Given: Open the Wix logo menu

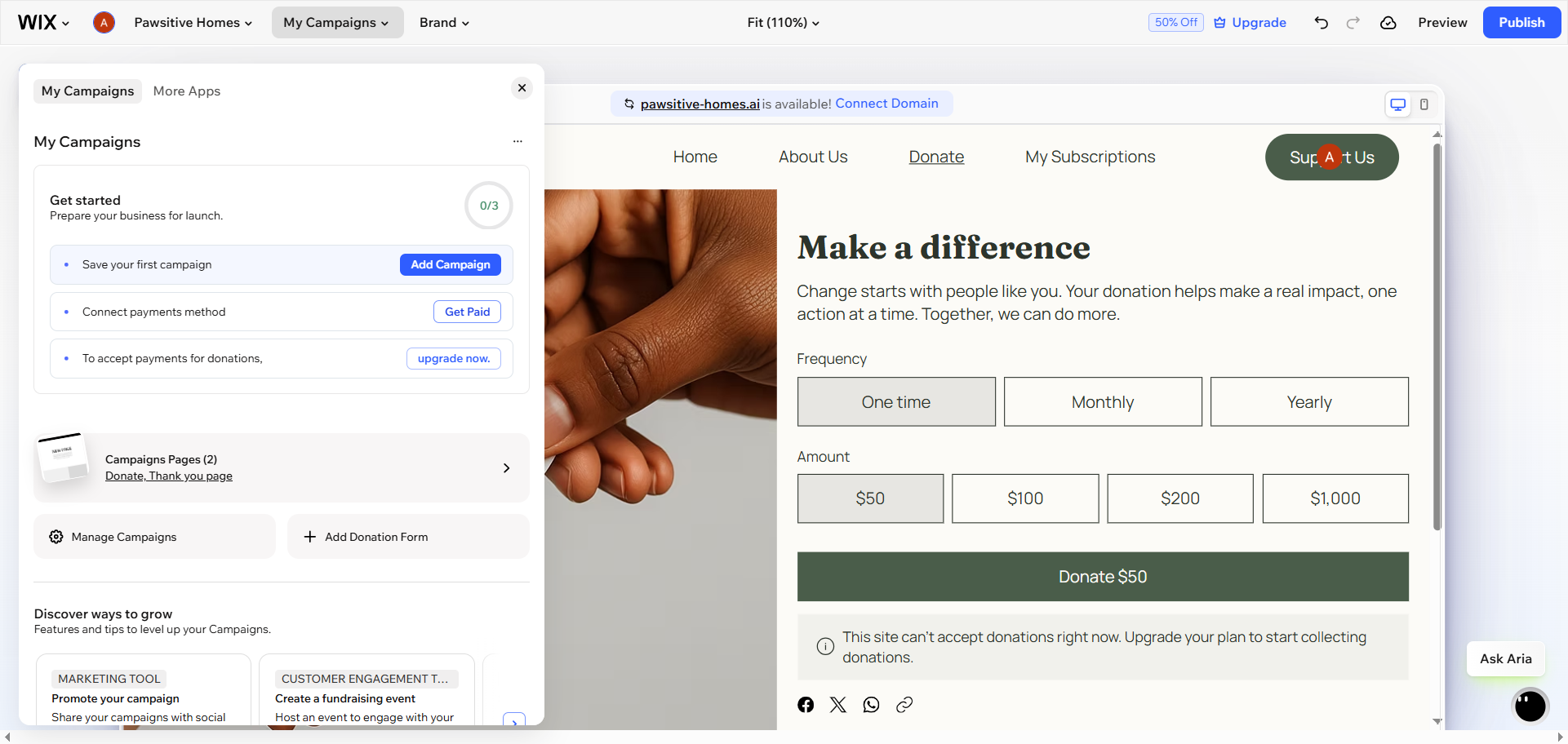Looking at the screenshot, I should coord(43,23).
